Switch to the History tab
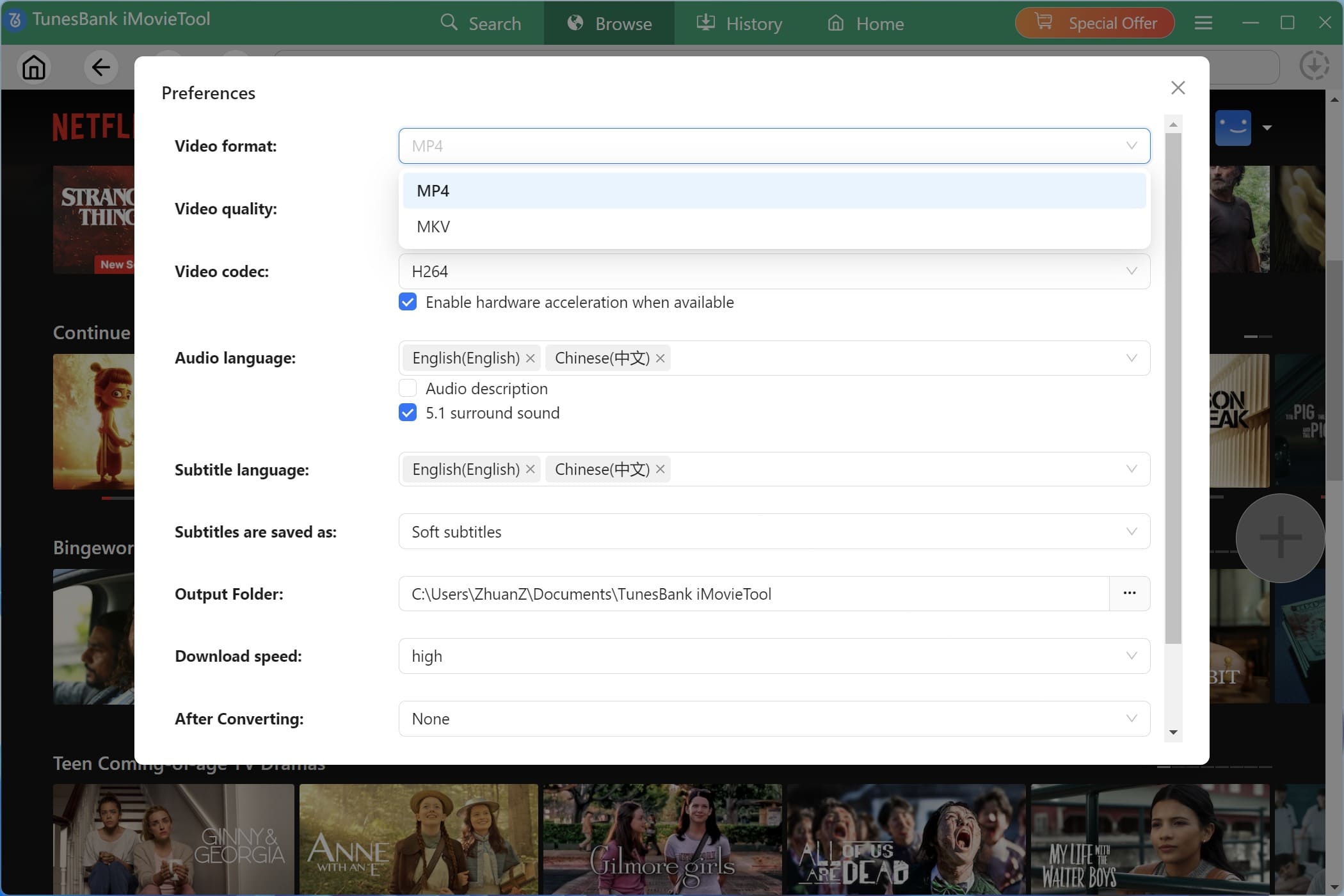Viewport: 1344px width, 896px height. pyautogui.click(x=739, y=23)
